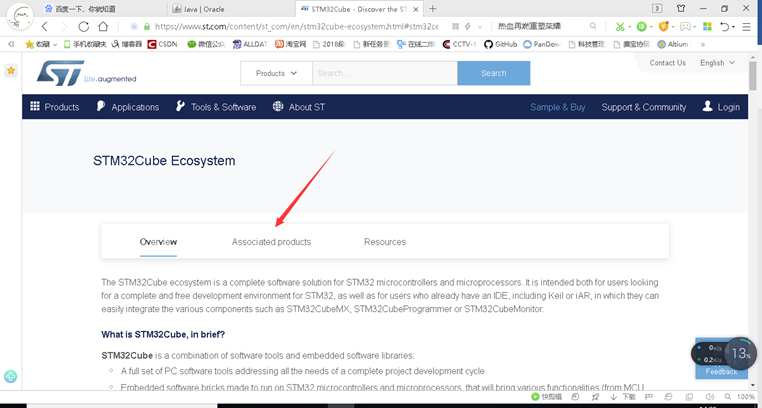Click the Login user icon
The height and width of the screenshot is (408, 762).
coord(708,106)
